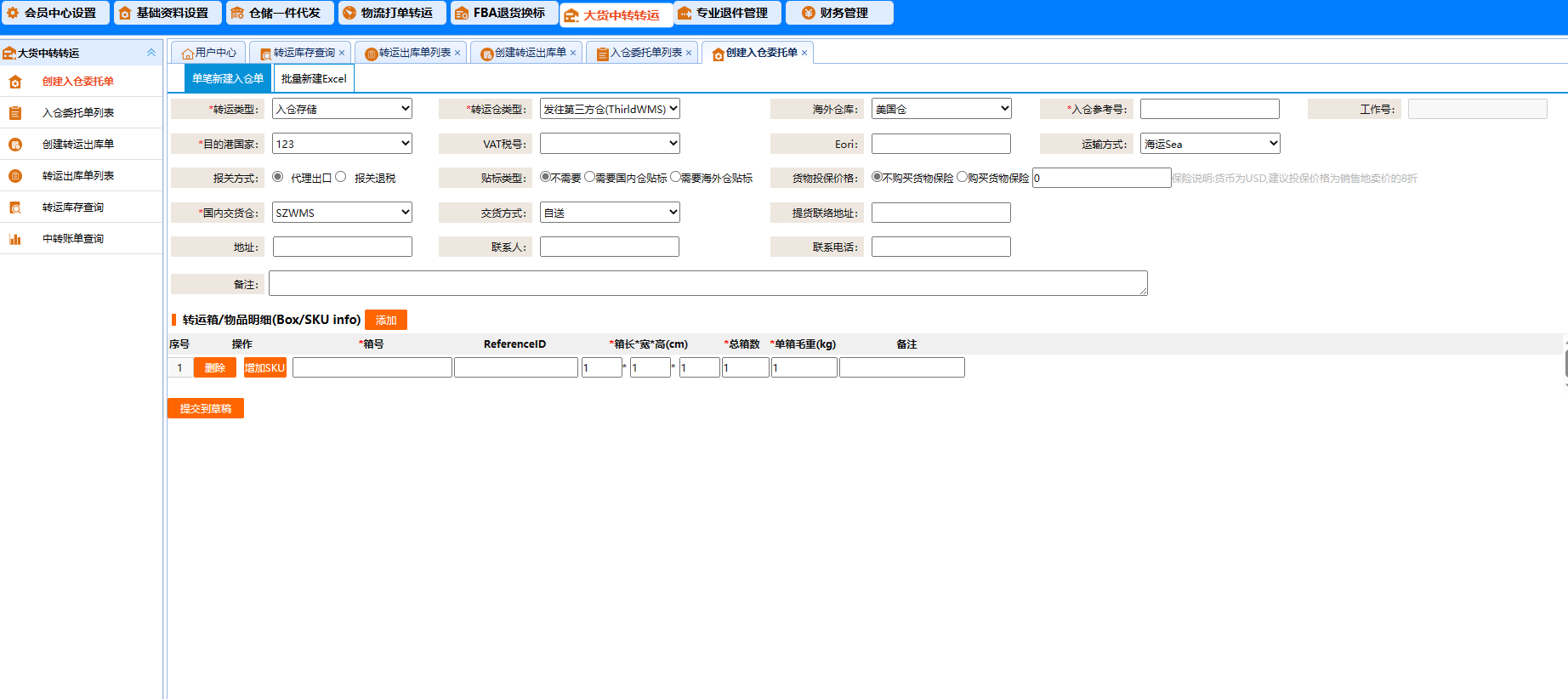Open the 转运仓类型 dropdown
1568x699 pixels.
coord(610,109)
